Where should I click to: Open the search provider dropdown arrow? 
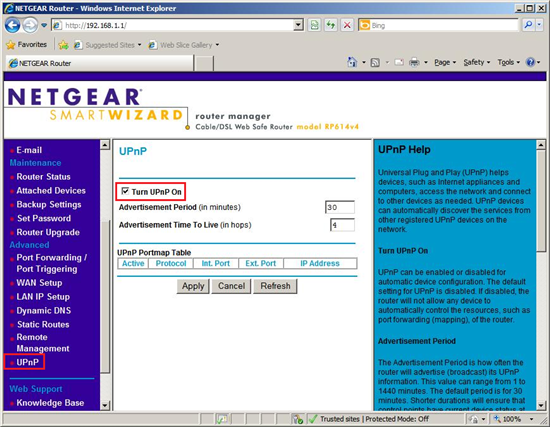pos(539,25)
